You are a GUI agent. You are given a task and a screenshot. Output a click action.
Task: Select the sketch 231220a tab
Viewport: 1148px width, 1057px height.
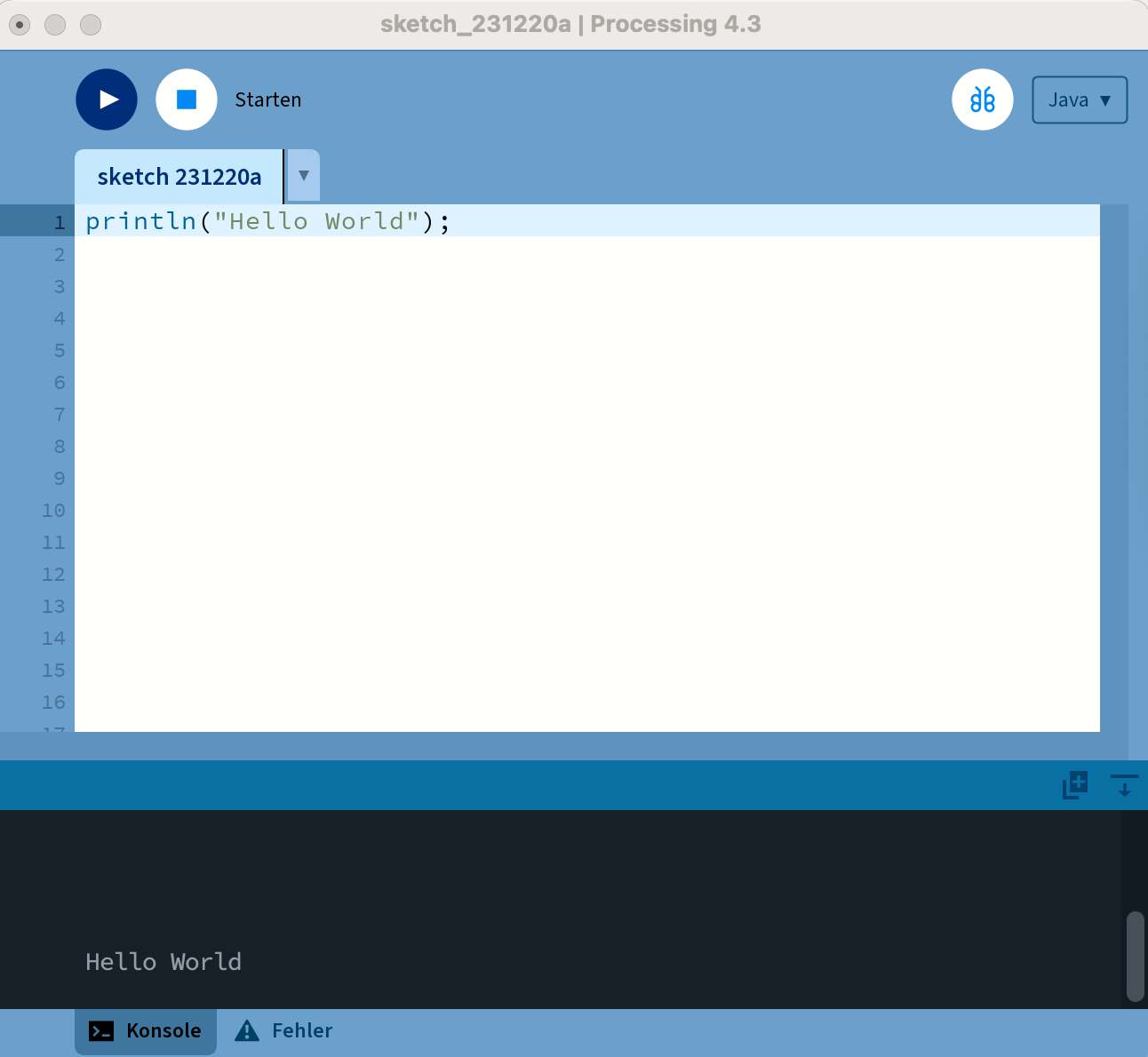(x=179, y=177)
